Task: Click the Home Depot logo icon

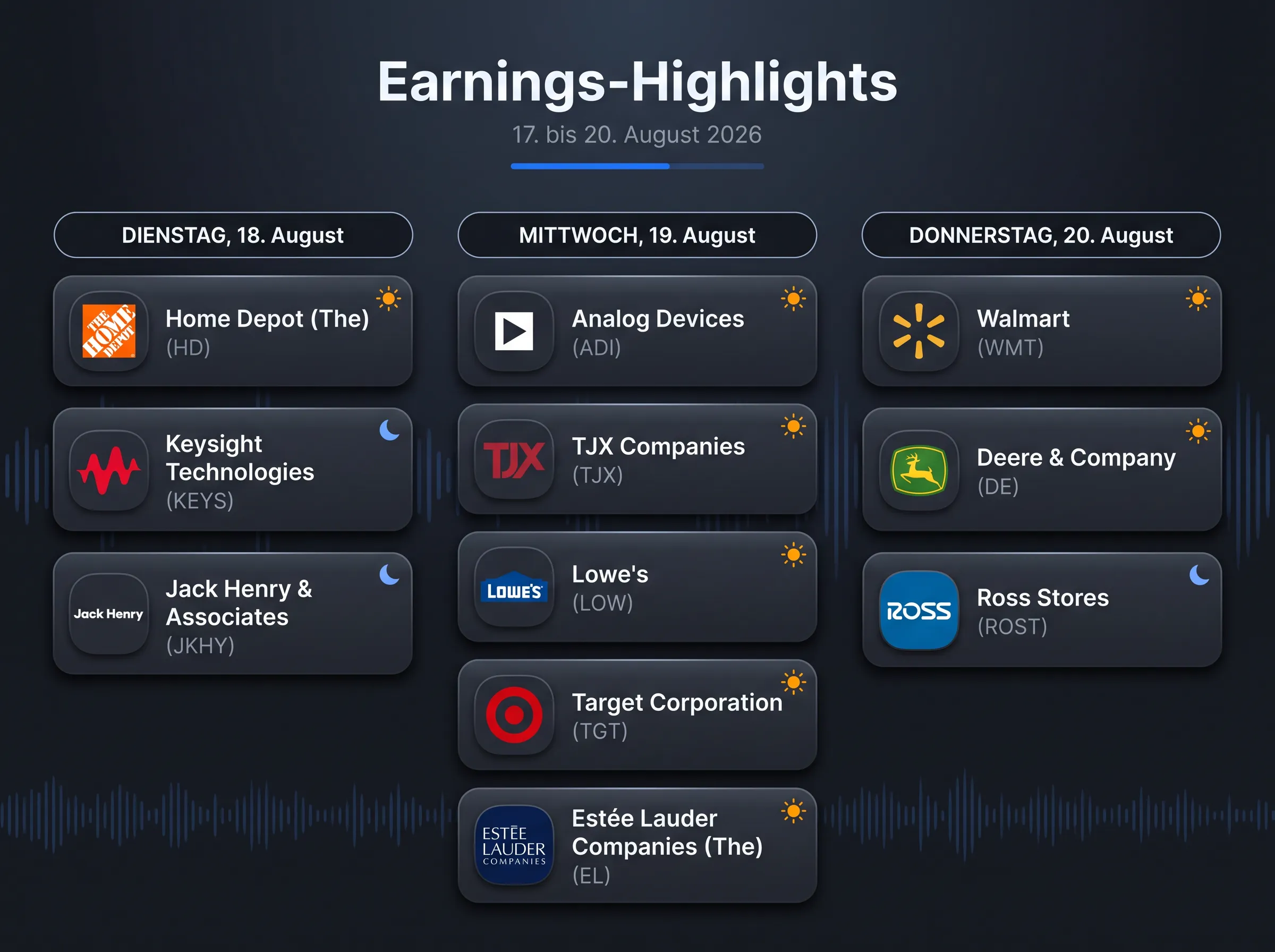Action: 109,331
